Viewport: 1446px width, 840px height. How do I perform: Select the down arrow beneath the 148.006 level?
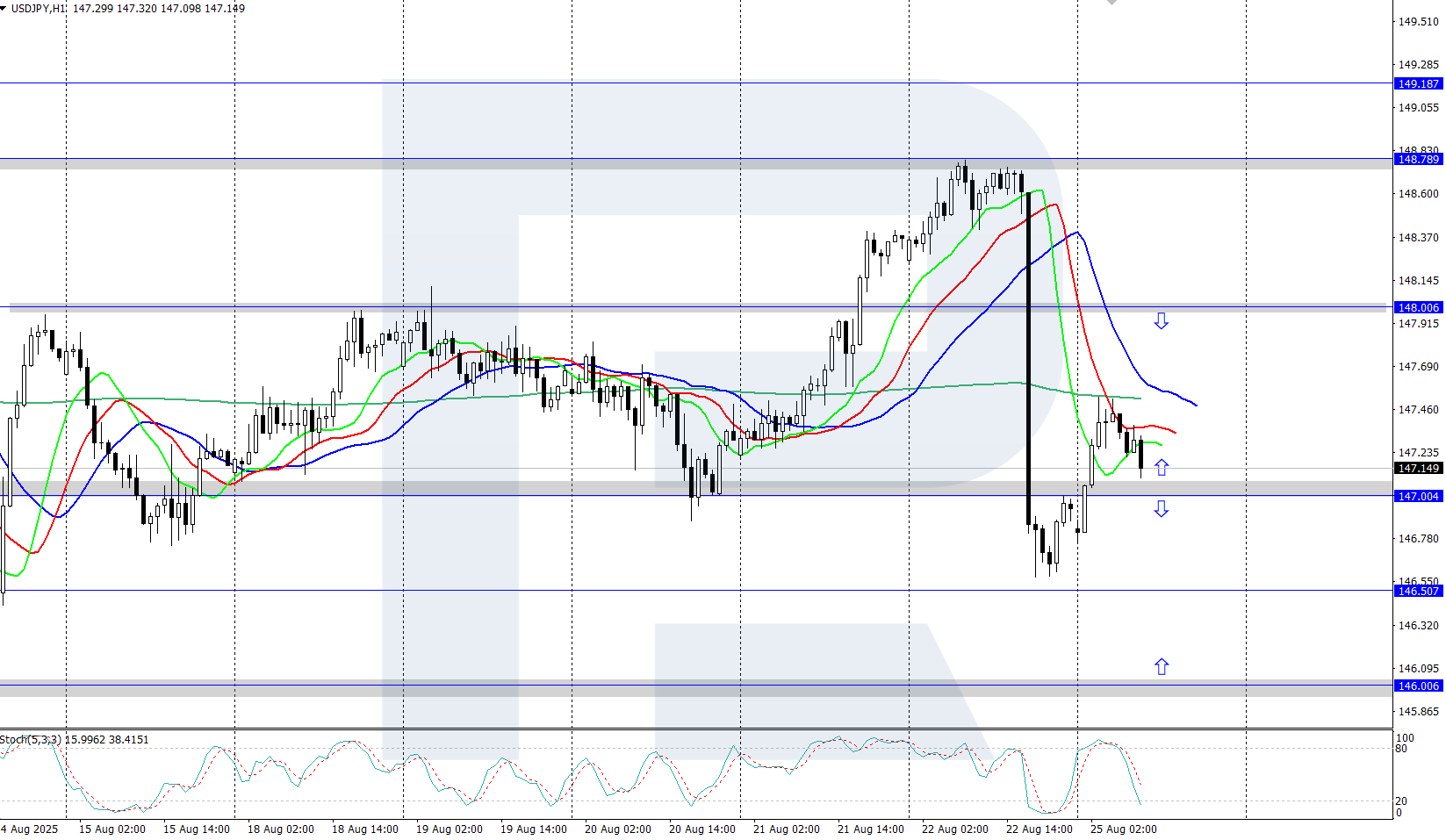click(1161, 321)
